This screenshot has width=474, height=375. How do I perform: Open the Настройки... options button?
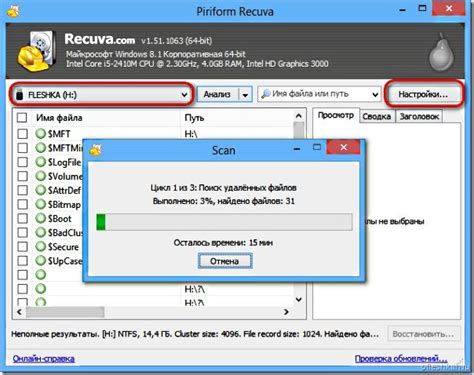pyautogui.click(x=423, y=94)
